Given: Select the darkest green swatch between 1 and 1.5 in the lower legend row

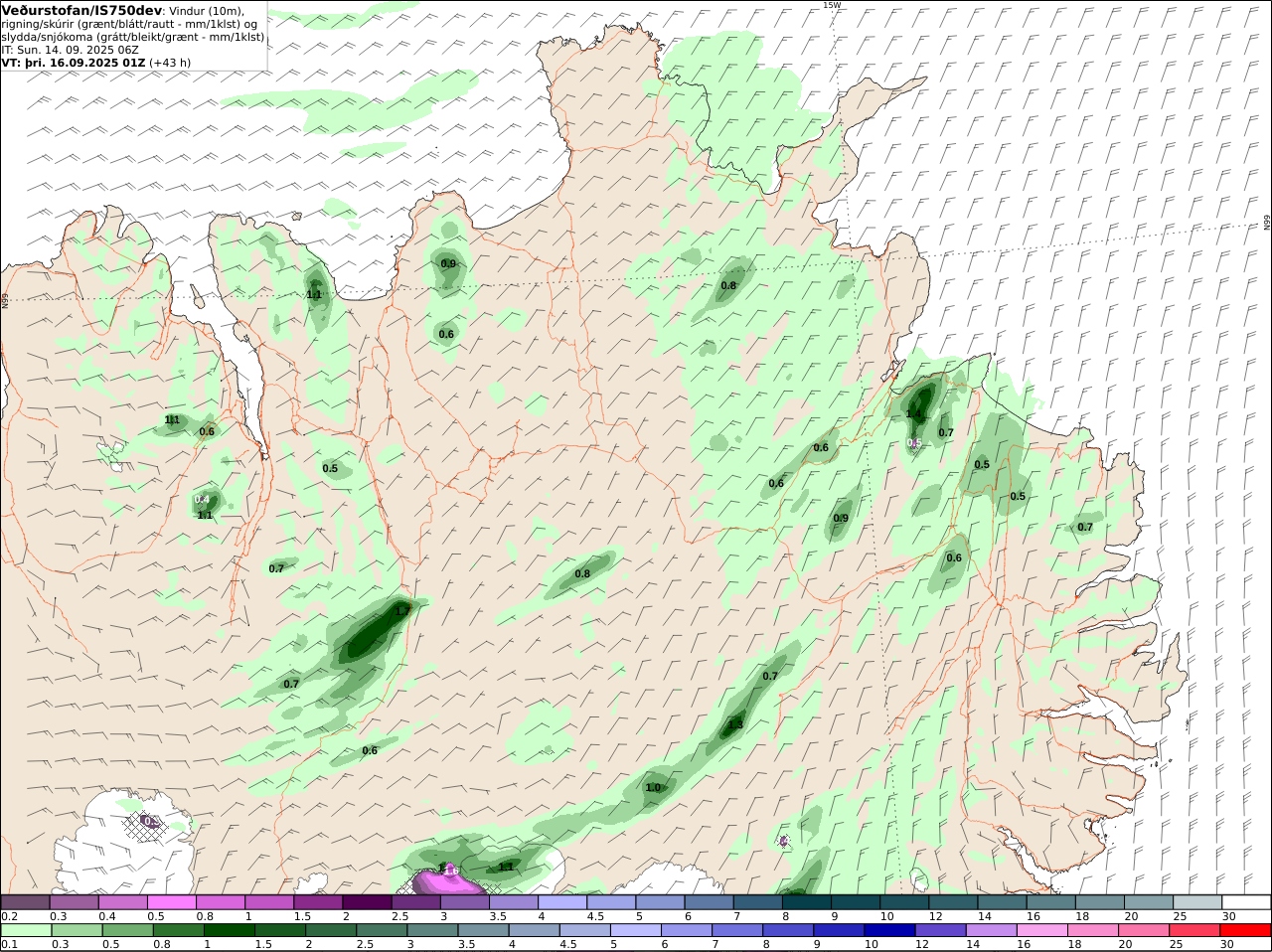Looking at the screenshot, I should pos(230,931).
